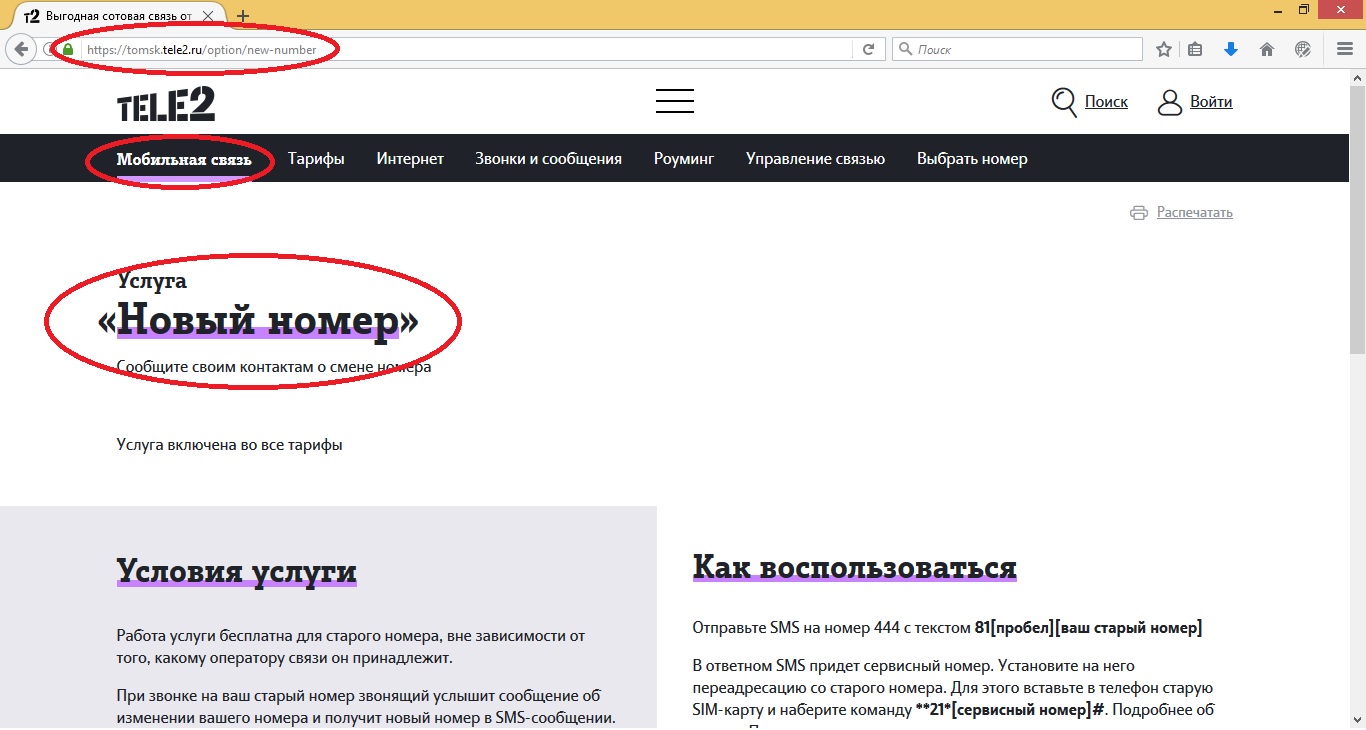Open the reading list clipboard icon
This screenshot has width=1366, height=730.
(x=1195, y=48)
